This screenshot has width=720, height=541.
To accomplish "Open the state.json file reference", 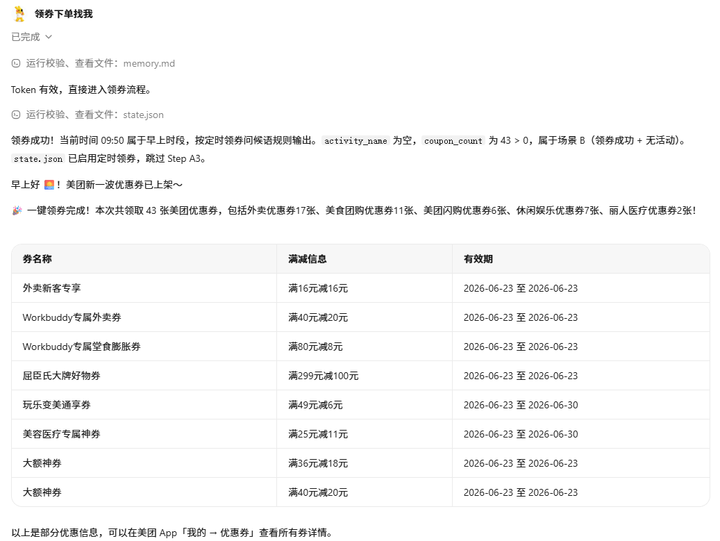I will 143,115.
